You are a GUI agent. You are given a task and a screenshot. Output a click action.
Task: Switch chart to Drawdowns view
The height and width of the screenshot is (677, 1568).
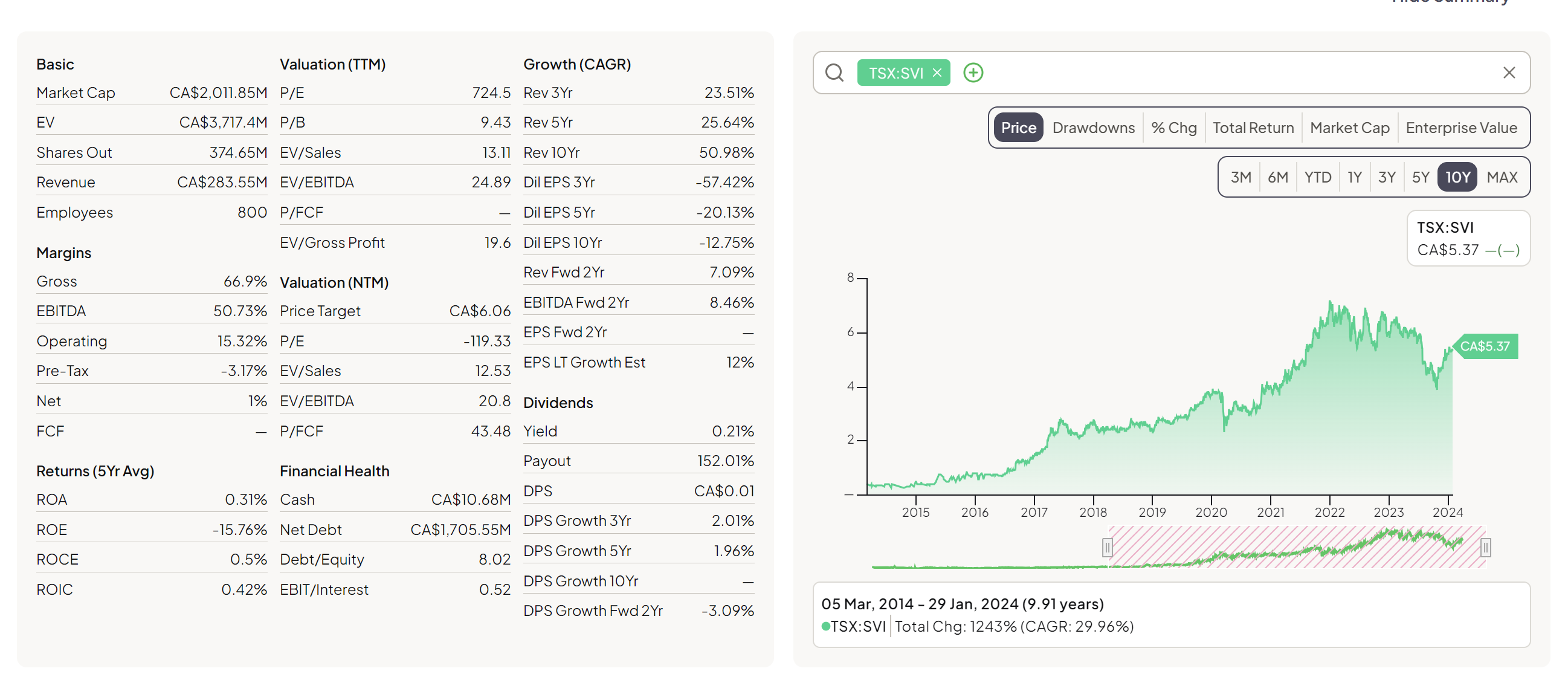tap(1093, 128)
